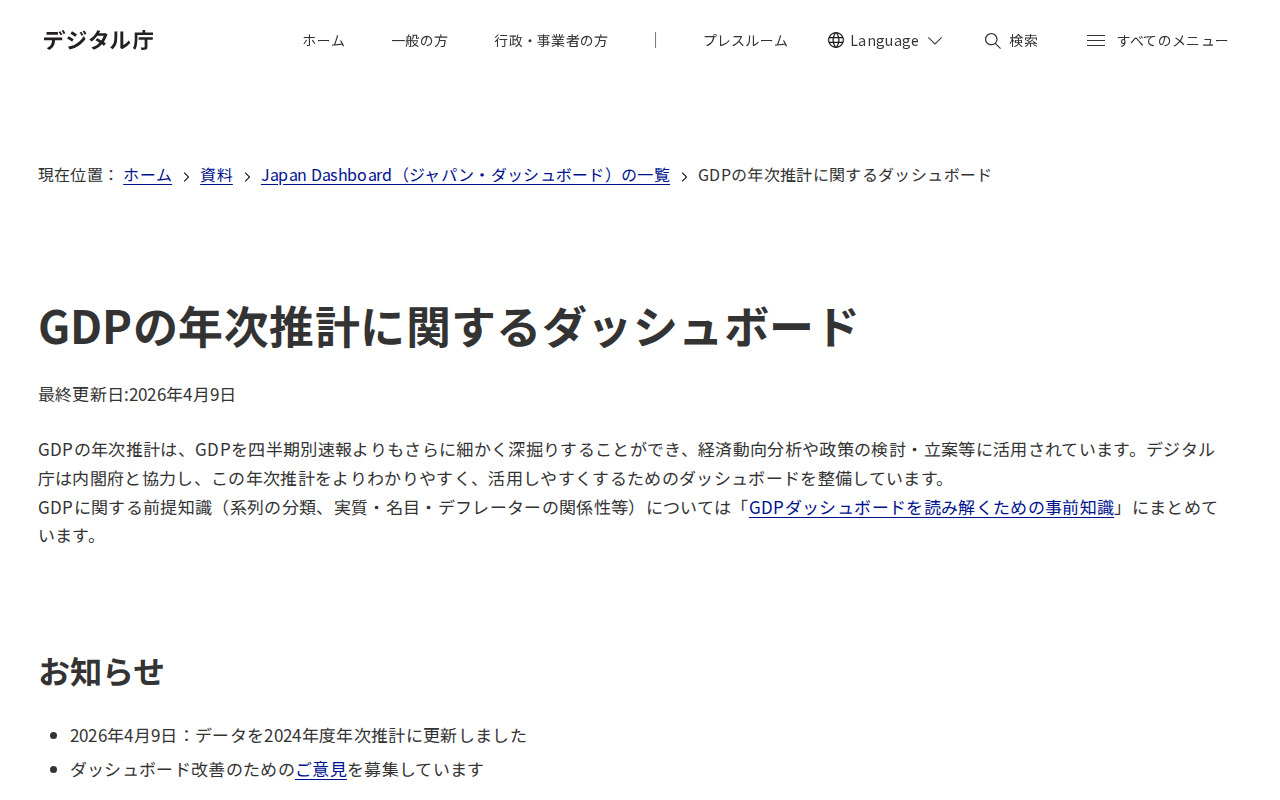Screen dimensions: 1280x800
Task: Follow the 資料 breadcrumb link
Action: tap(216, 175)
